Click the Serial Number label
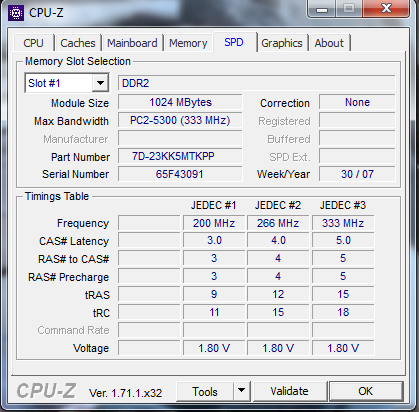Screen dimensions: 419x412 click(x=76, y=174)
